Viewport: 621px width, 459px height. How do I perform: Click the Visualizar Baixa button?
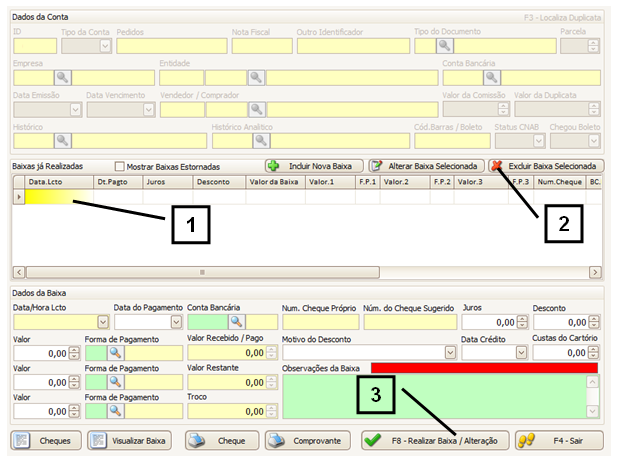coord(129,441)
